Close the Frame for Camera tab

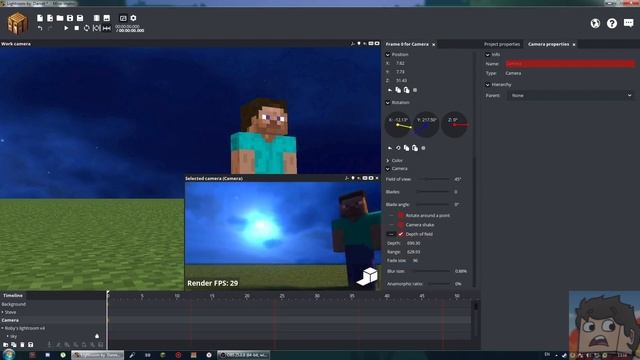coord(433,44)
